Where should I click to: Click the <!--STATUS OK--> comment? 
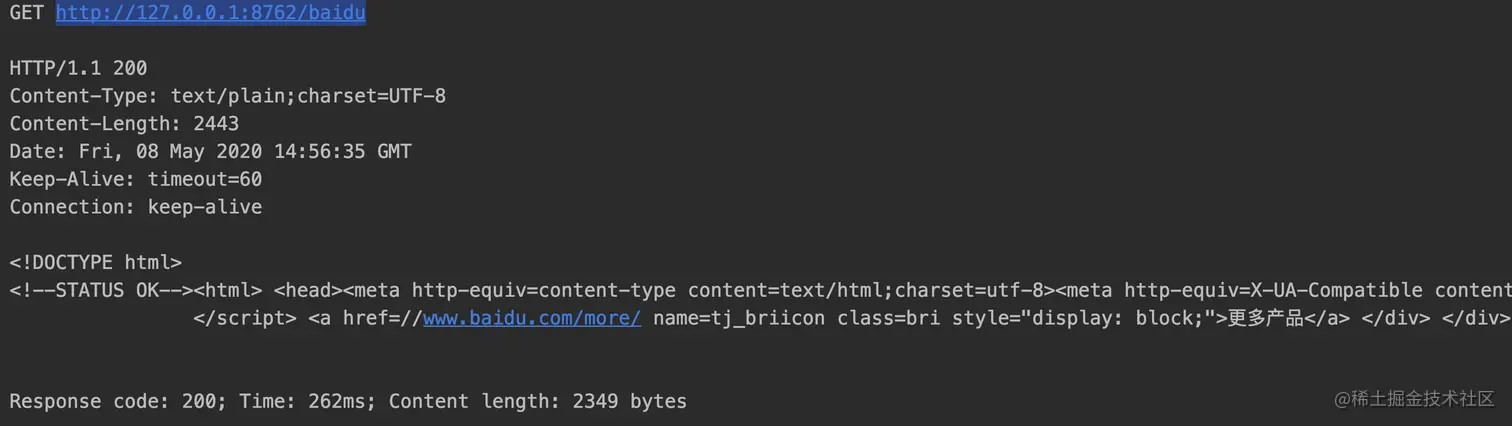[x=101, y=291]
